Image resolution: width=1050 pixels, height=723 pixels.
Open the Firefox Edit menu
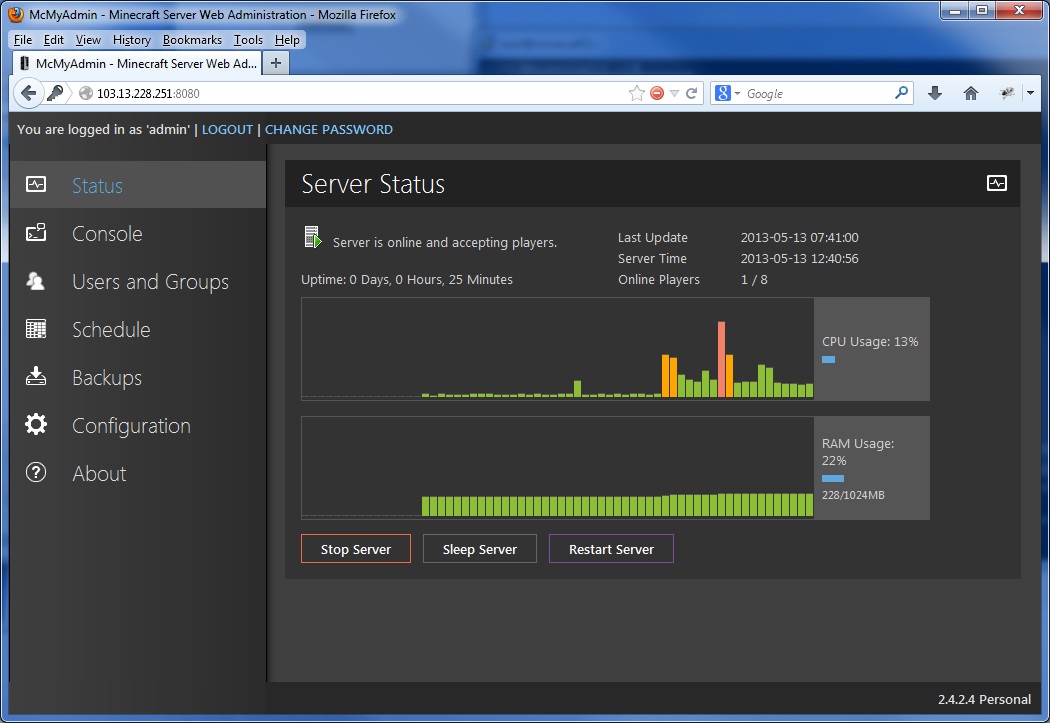point(54,40)
